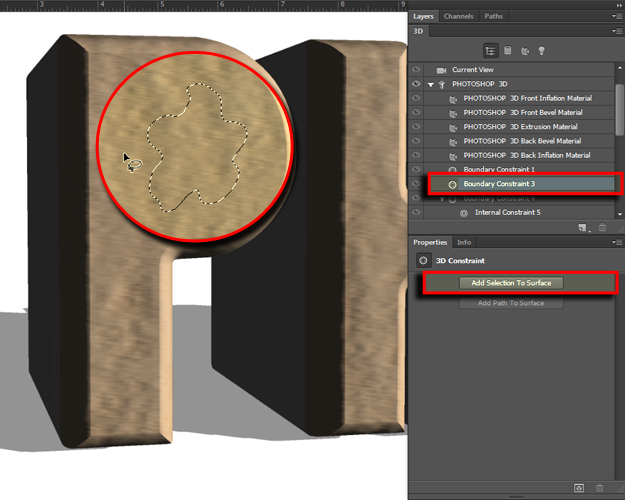The image size is (625, 500).
Task: Click the 3D Constraint icon in Properties
Action: click(423, 260)
